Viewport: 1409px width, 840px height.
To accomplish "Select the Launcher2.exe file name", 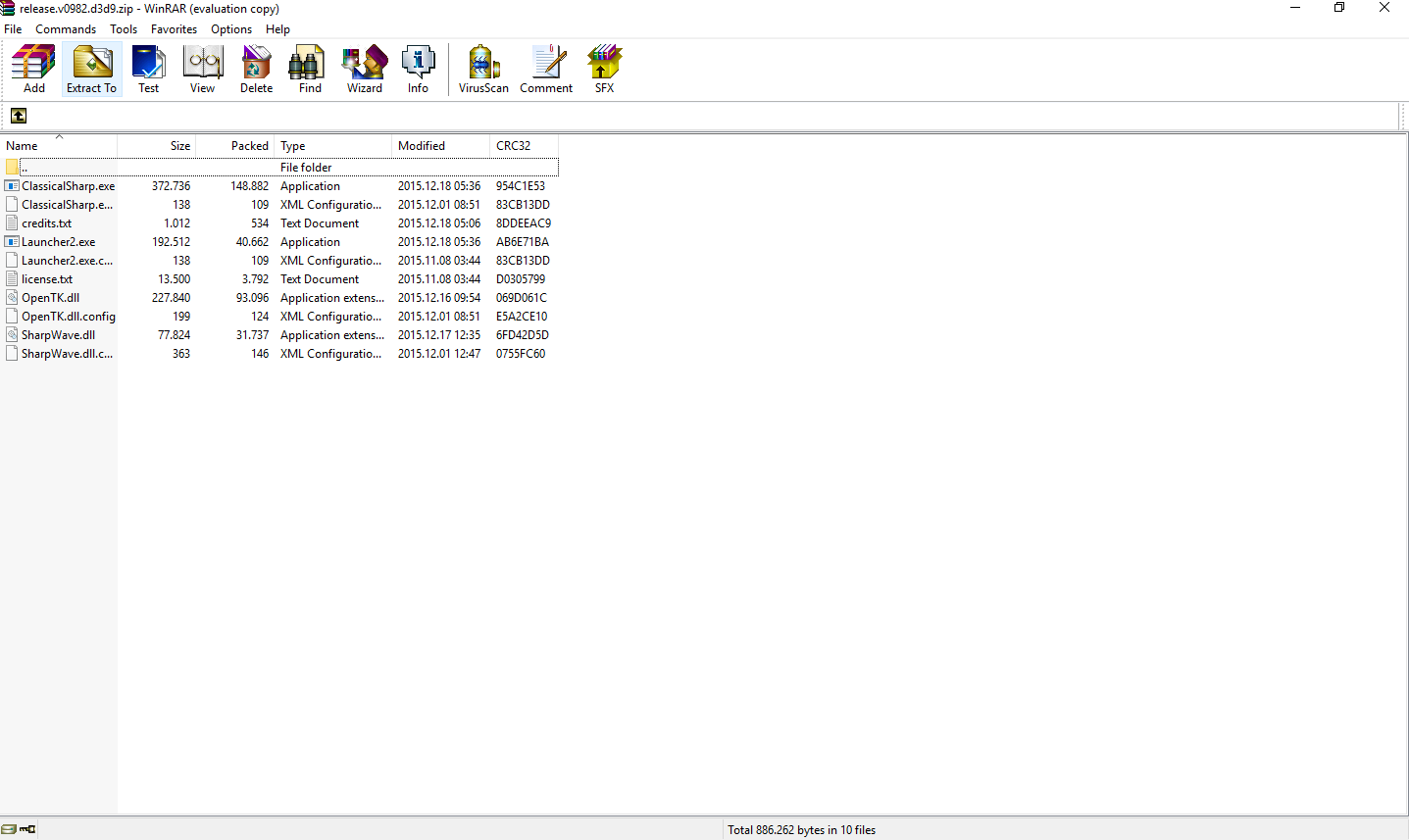I will 59,242.
